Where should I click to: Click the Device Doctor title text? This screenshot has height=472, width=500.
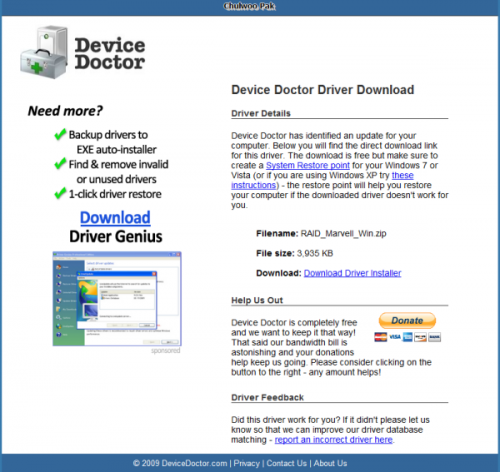110,53
